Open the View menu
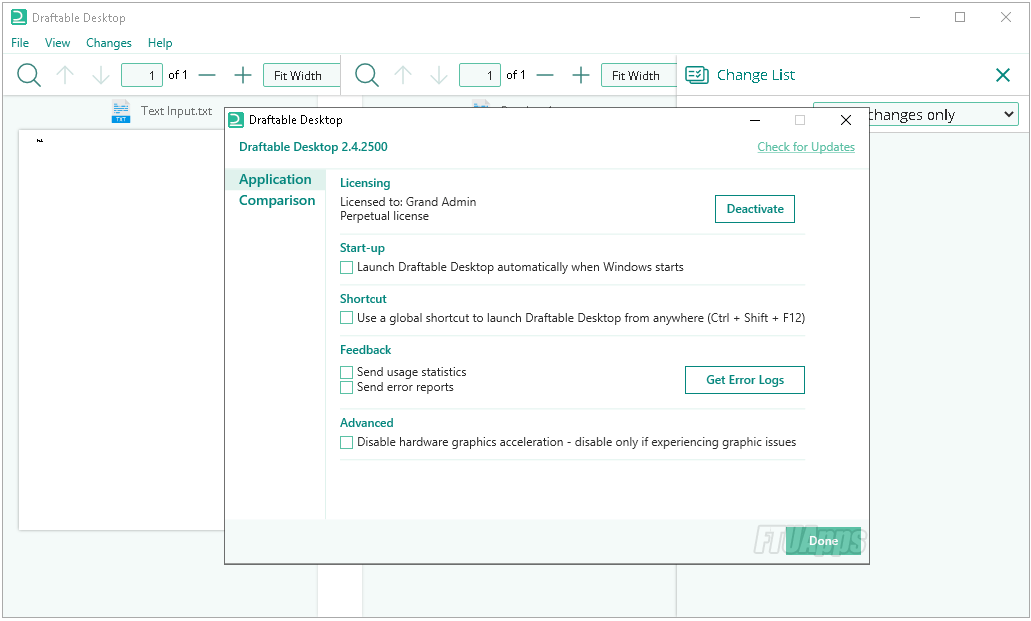This screenshot has height=621, width=1031. [x=57, y=43]
